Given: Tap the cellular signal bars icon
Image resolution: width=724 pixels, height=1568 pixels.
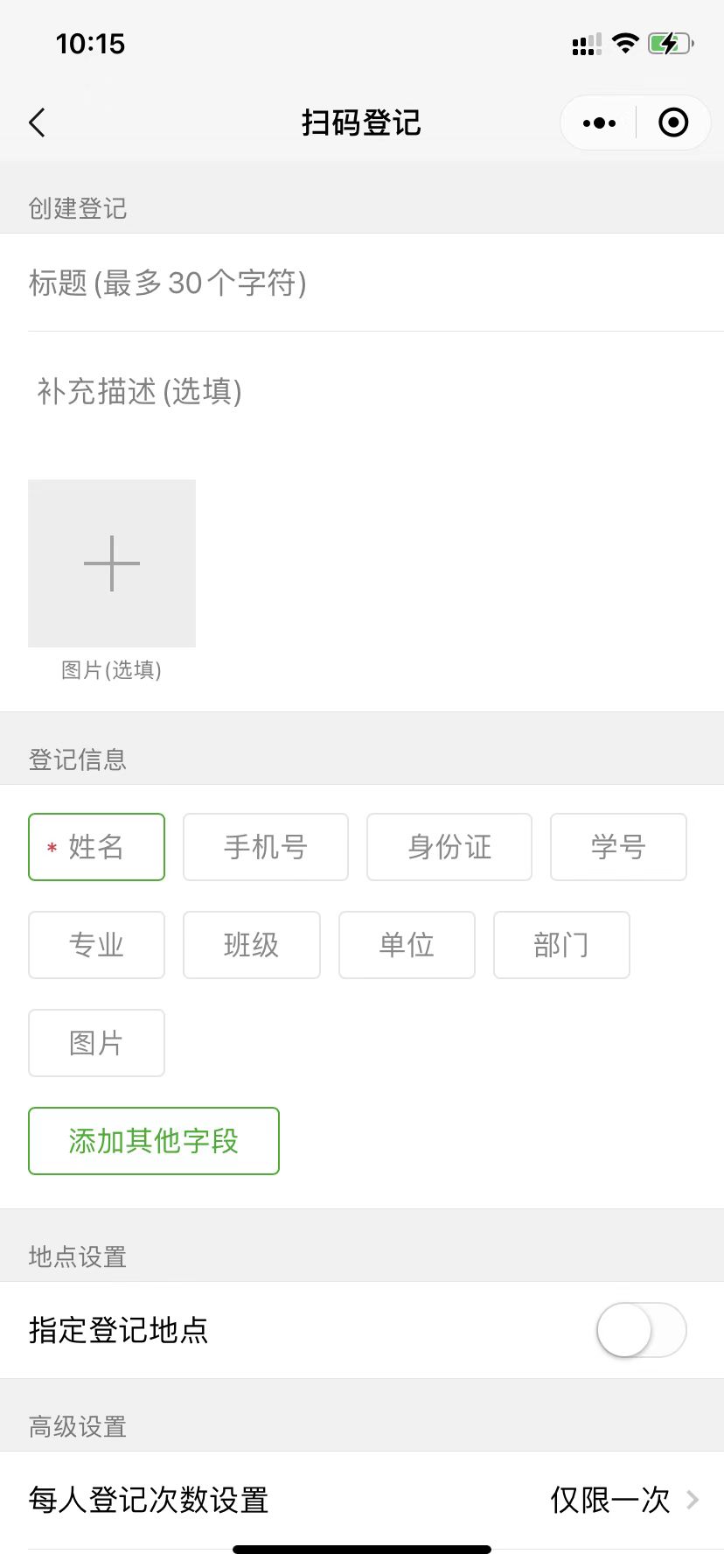Looking at the screenshot, I should 586,44.
